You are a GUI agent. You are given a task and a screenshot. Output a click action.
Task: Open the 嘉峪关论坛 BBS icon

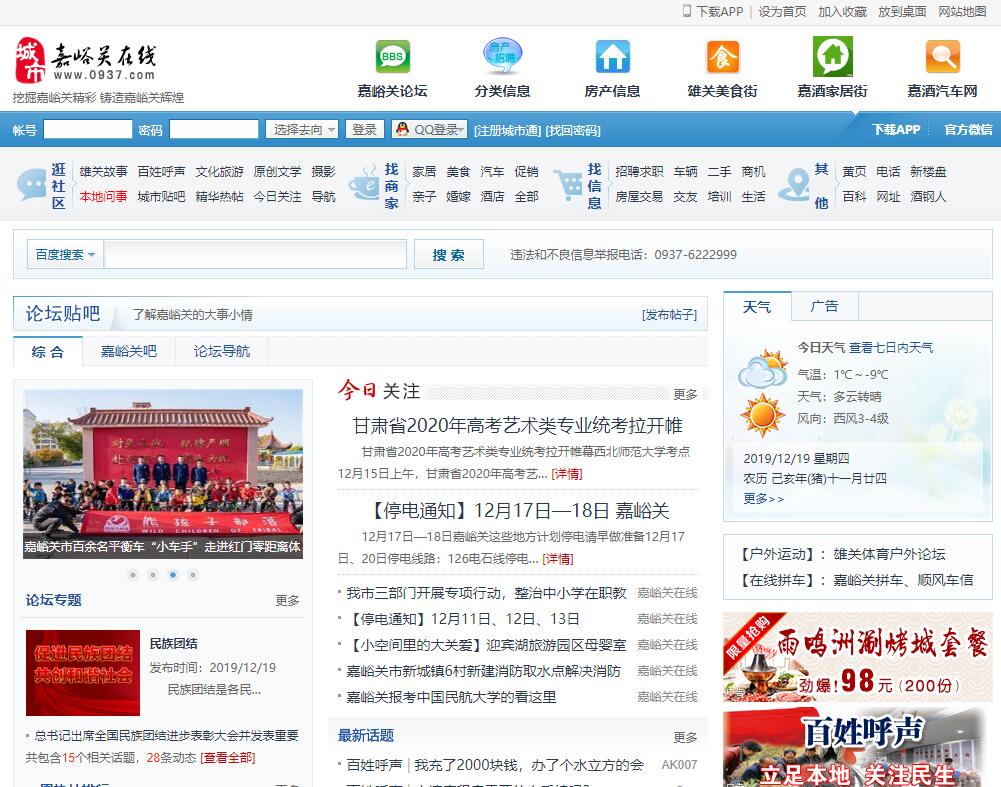click(392, 56)
